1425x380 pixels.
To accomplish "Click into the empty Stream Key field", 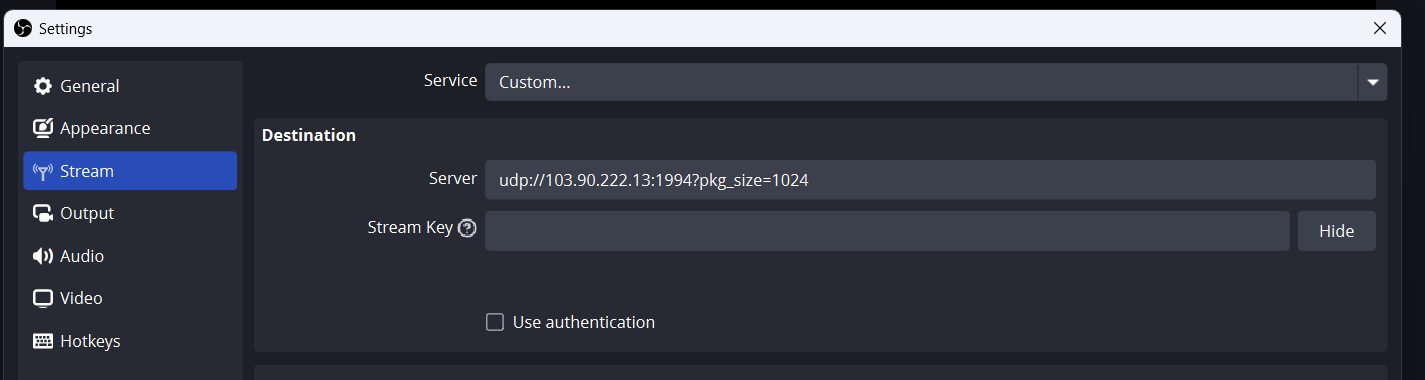I will [x=887, y=231].
